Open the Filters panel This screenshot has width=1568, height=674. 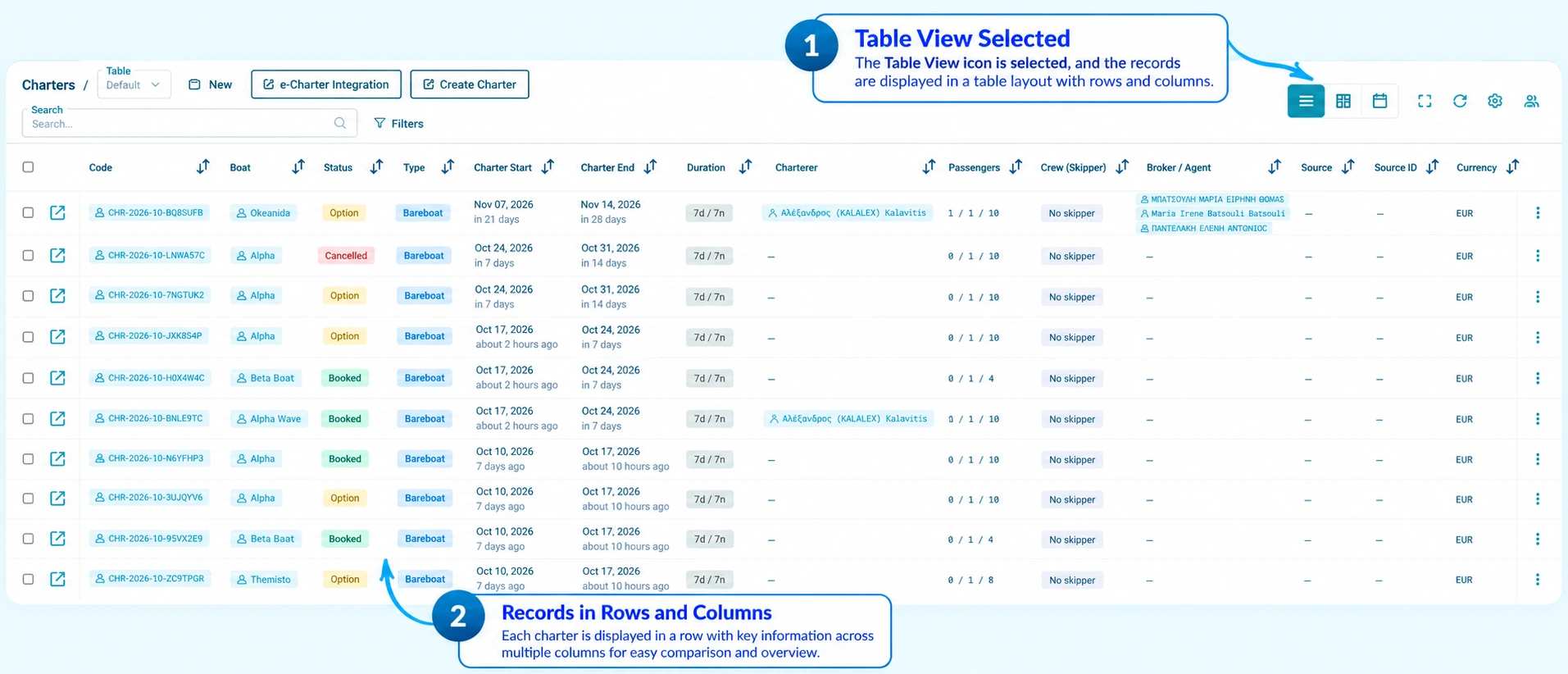tap(398, 123)
